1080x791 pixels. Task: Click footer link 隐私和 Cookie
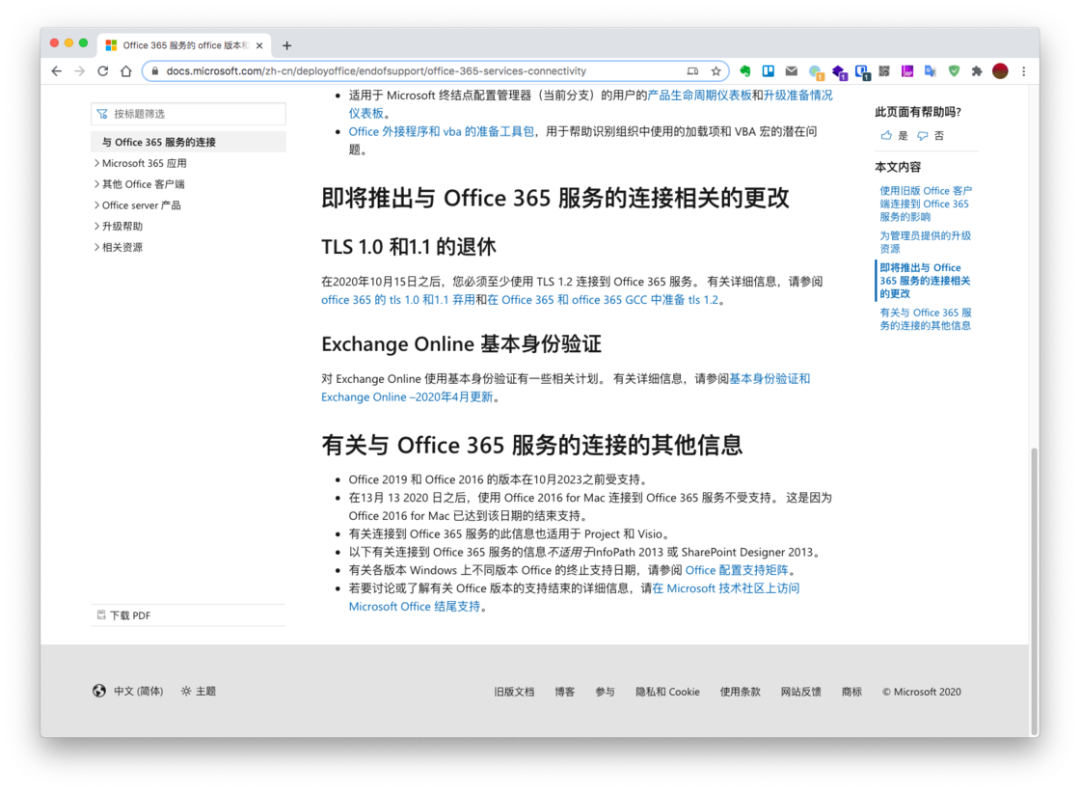(x=667, y=692)
